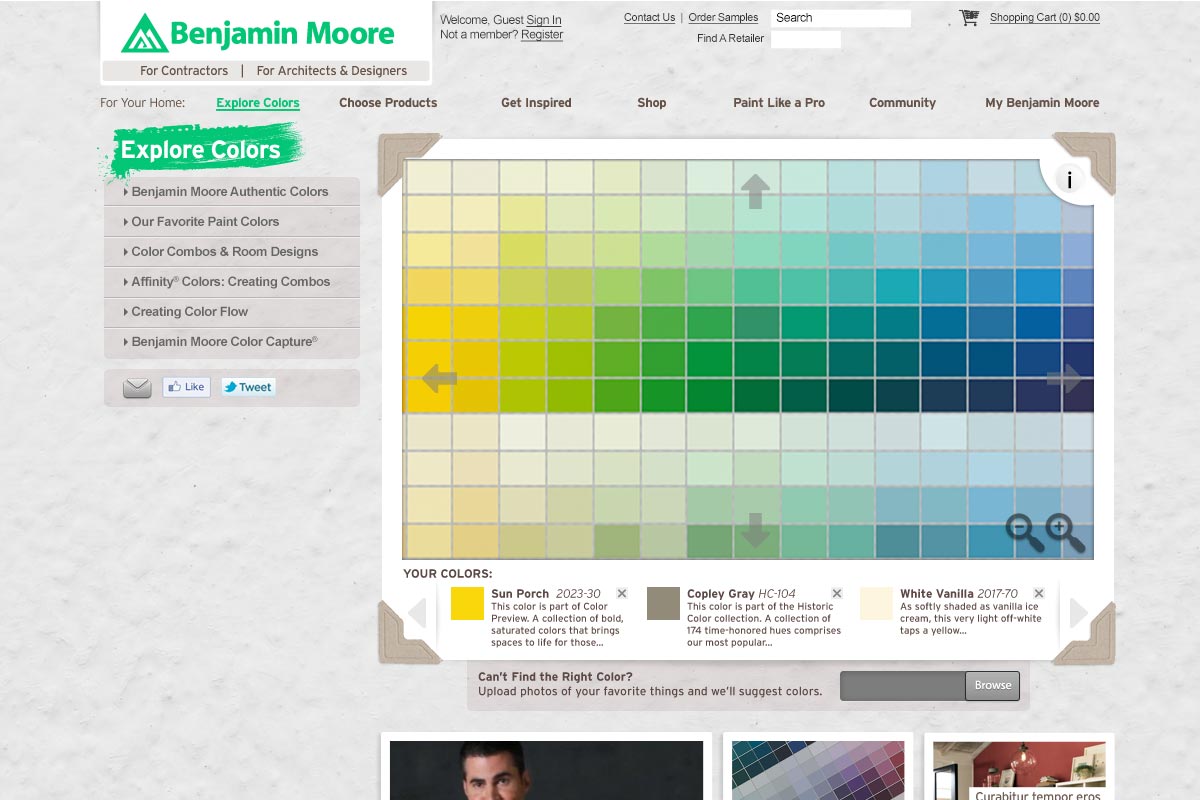The width and height of the screenshot is (1200, 800).
Task: Pan palette left with the left arrow
Action: [x=439, y=378]
